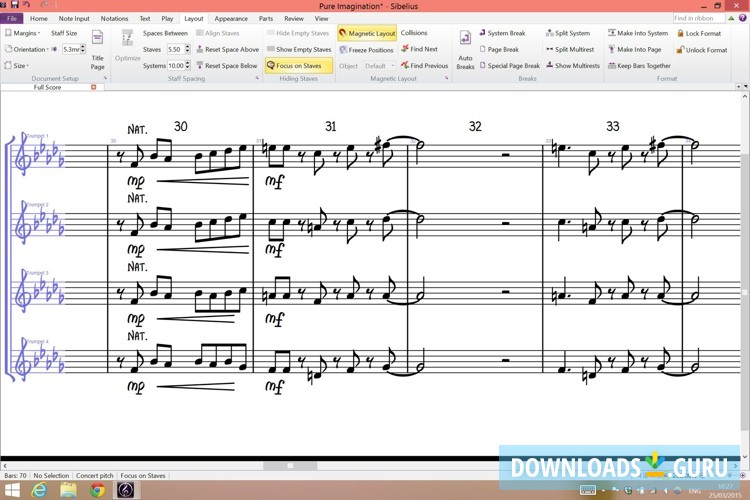Viewport: 750px width, 500px height.
Task: Open the File tab
Action: (12, 19)
